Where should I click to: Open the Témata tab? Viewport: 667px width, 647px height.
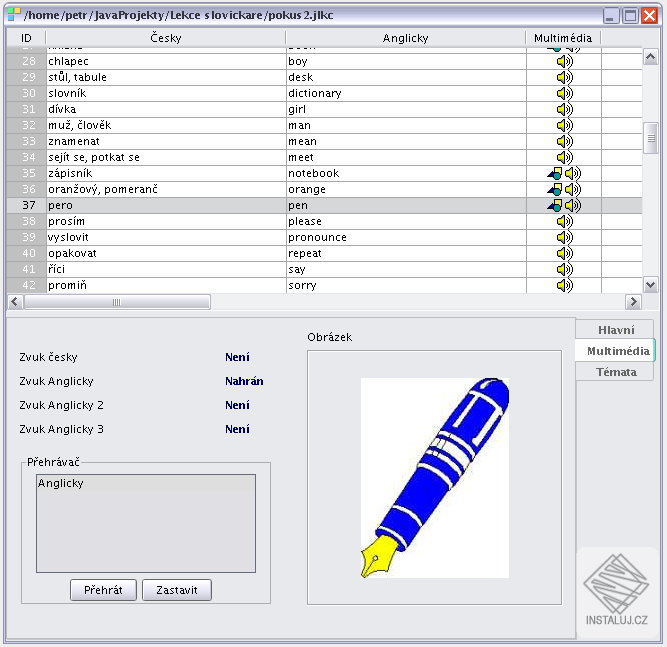[x=615, y=372]
